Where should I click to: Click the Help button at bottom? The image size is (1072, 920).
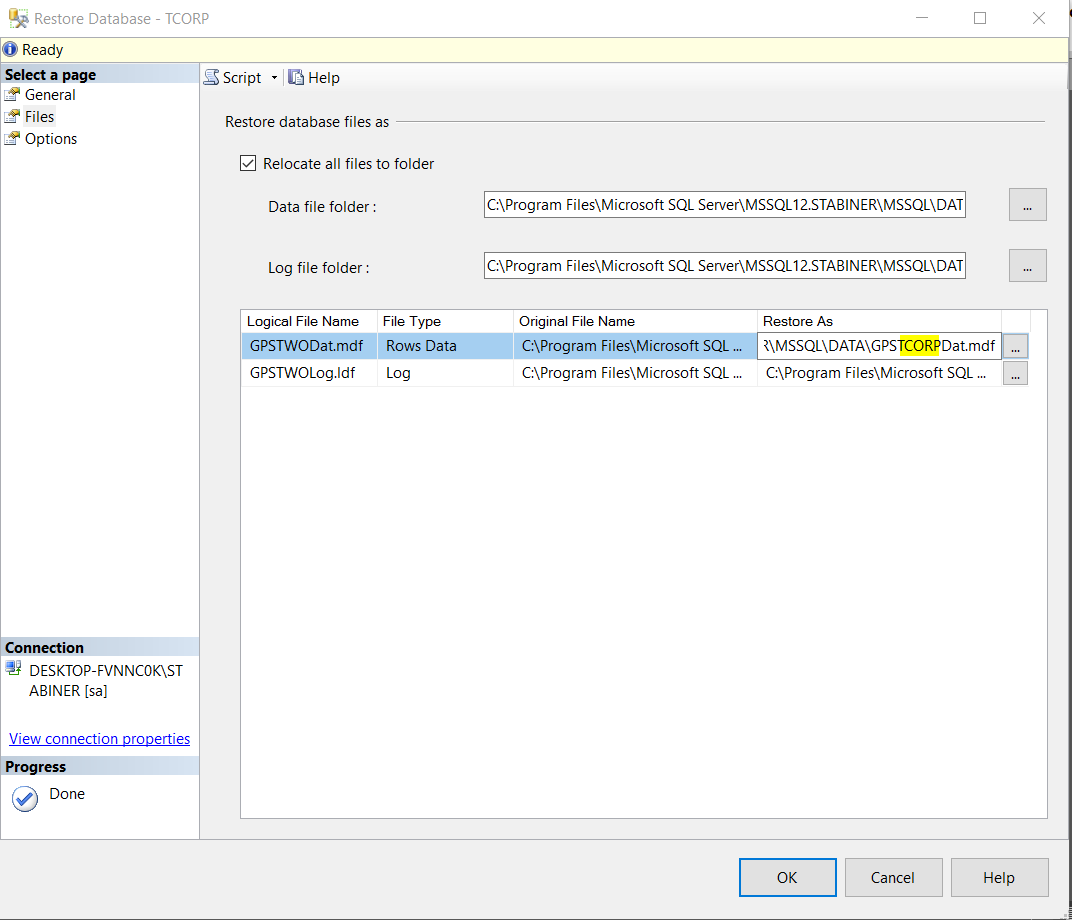pos(999,877)
